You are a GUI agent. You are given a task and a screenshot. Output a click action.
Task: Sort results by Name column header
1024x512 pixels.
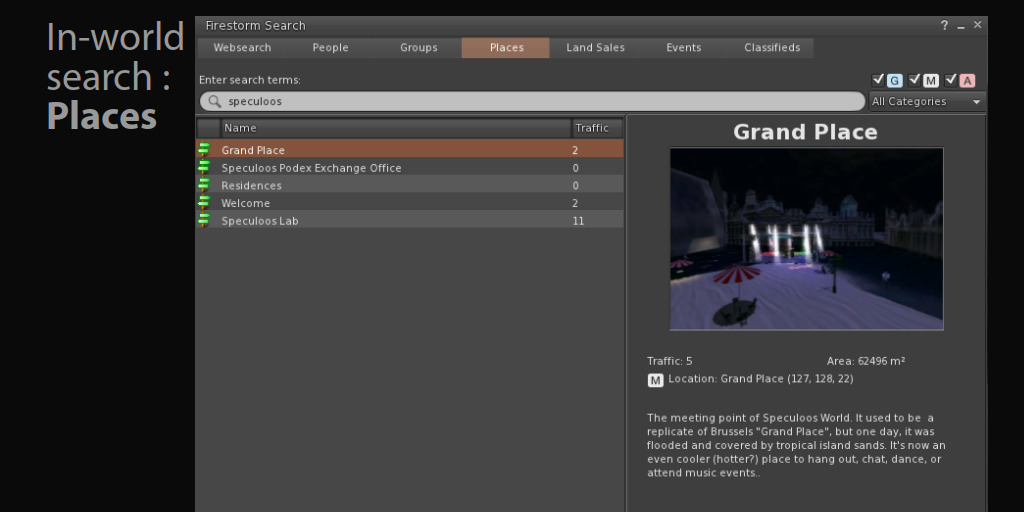[396, 128]
